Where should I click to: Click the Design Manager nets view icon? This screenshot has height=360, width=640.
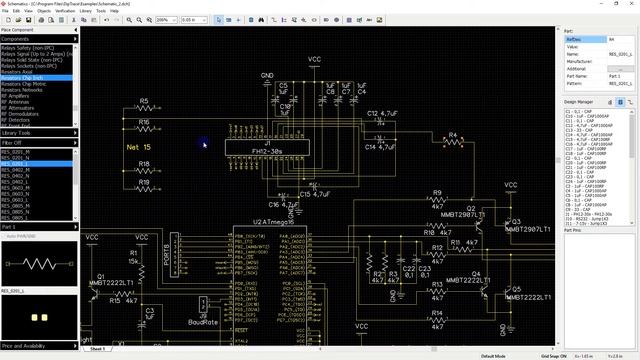[x=630, y=102]
